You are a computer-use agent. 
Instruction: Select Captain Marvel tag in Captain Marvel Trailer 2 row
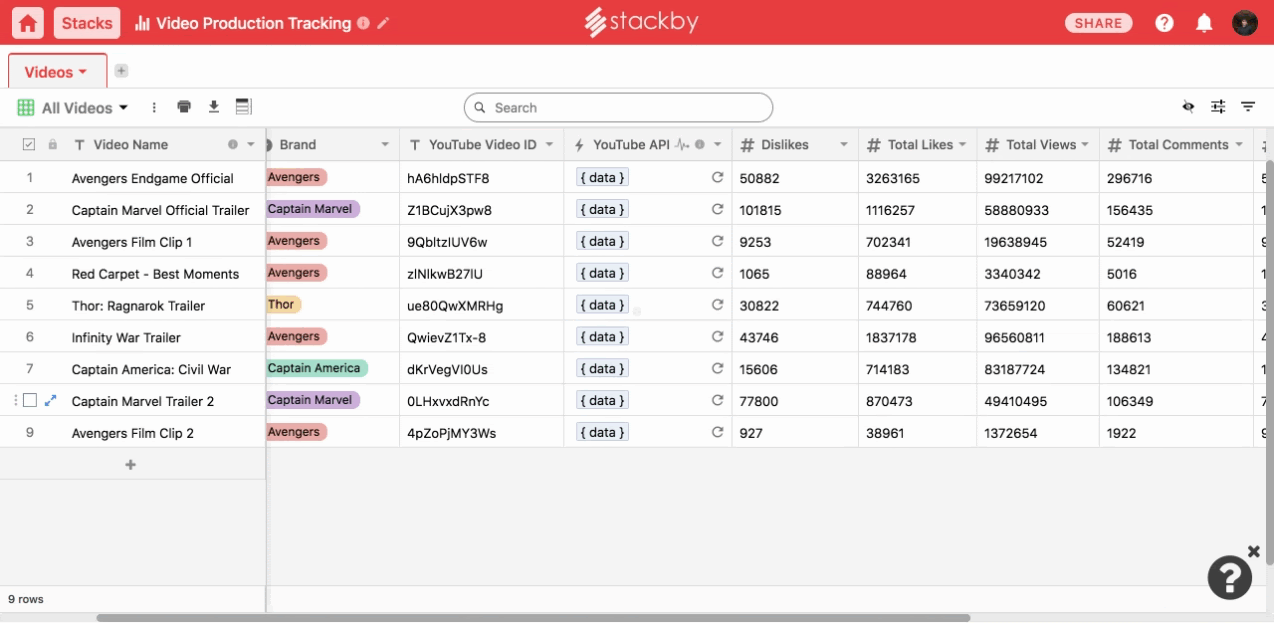coord(311,401)
